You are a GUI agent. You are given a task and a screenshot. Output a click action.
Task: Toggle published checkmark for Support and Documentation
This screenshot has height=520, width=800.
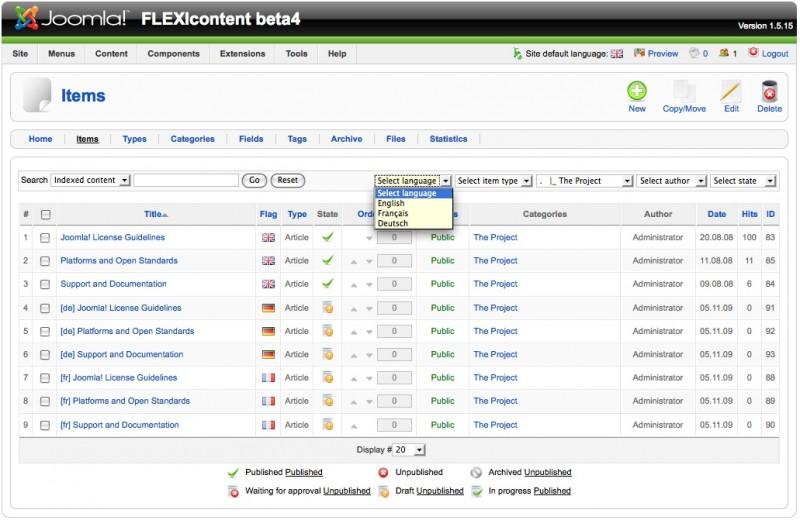328,284
